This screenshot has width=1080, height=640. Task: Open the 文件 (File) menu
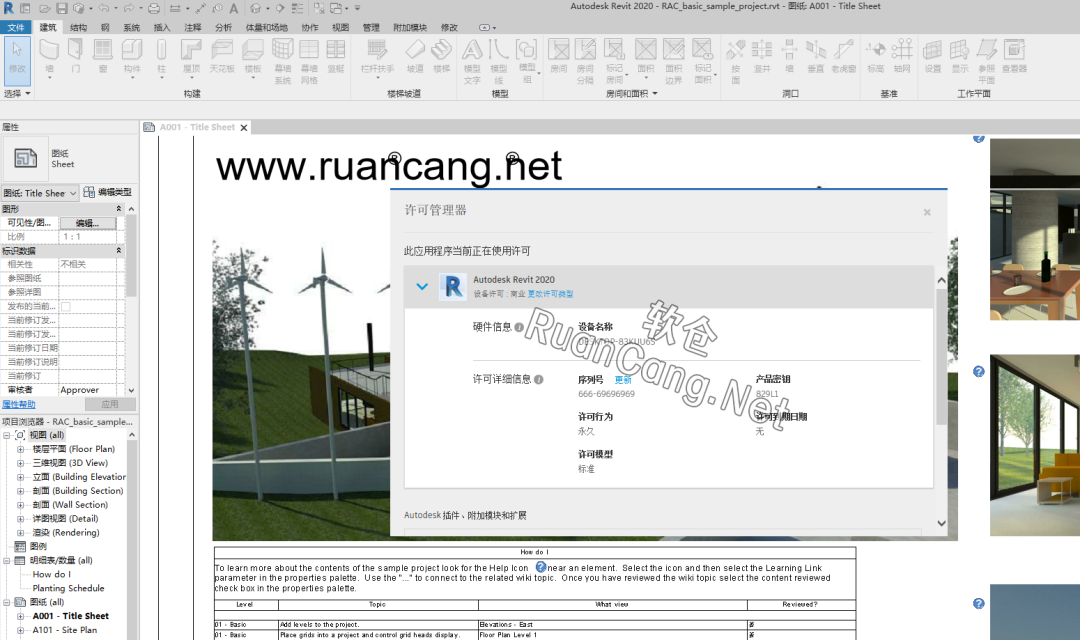click(16, 27)
